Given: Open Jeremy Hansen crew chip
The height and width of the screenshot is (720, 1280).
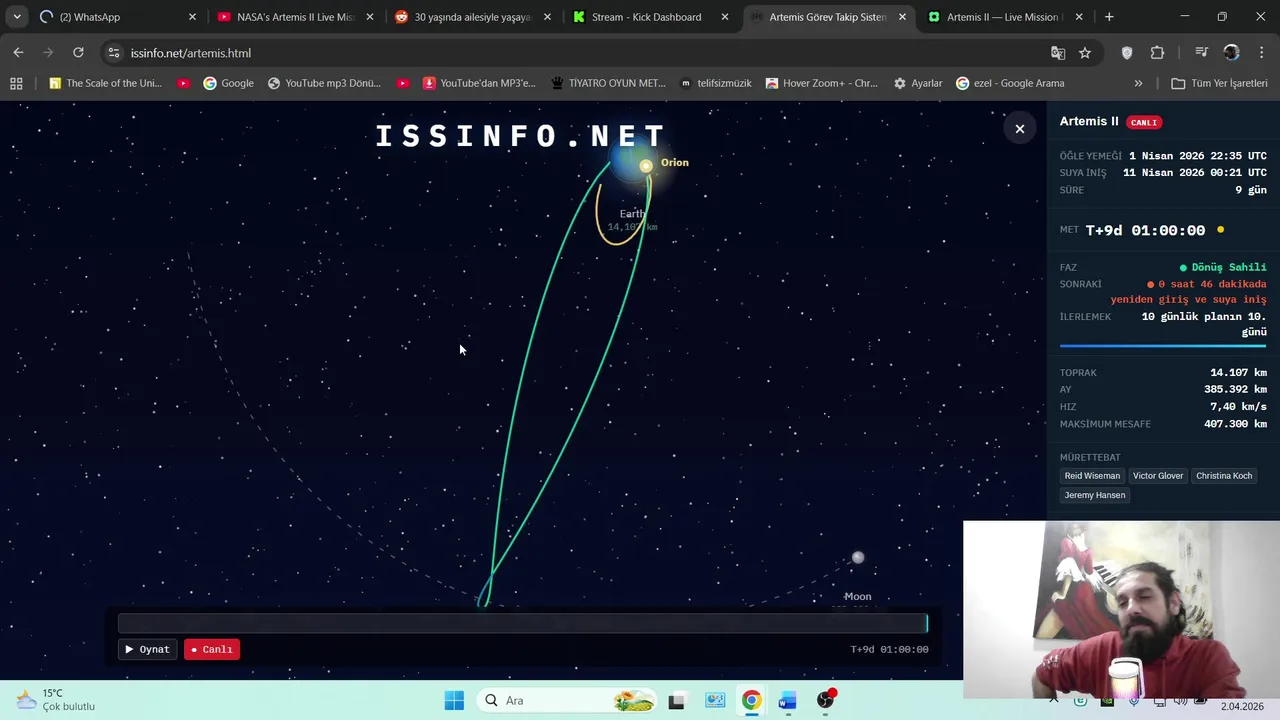Looking at the screenshot, I should pyautogui.click(x=1095, y=495).
